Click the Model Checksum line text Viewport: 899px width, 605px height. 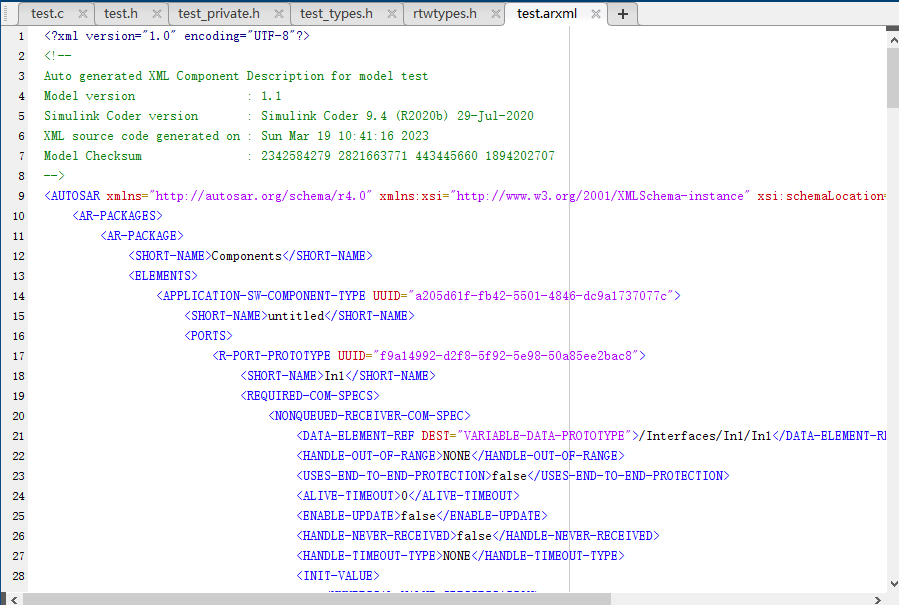pyautogui.click(x=96, y=155)
